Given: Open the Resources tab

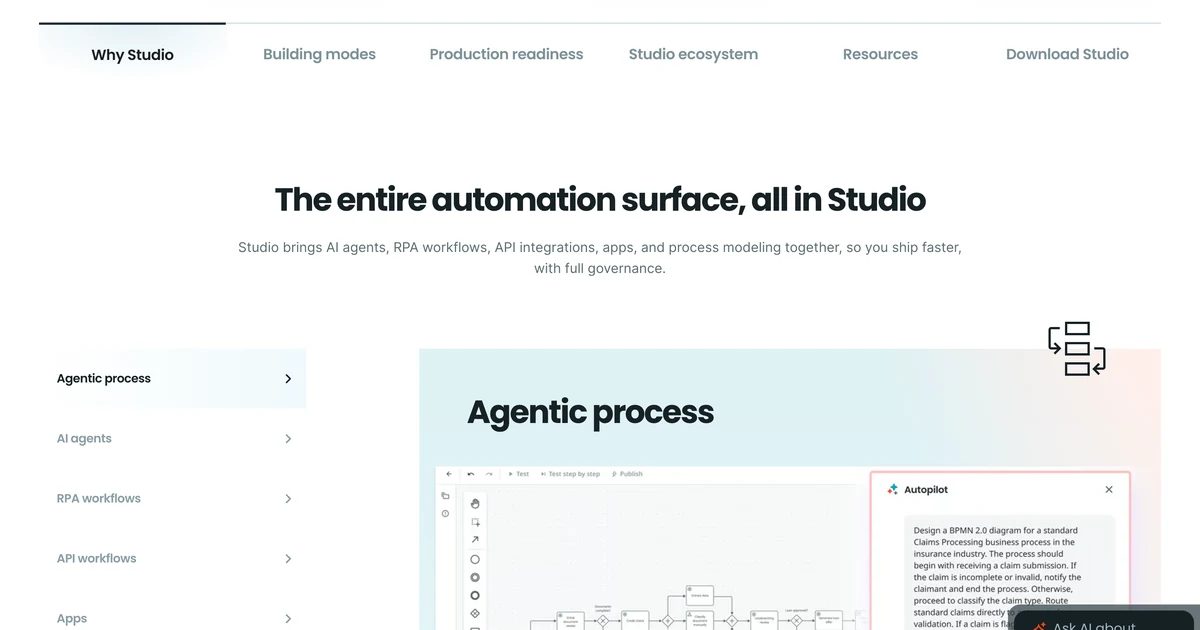Looking at the screenshot, I should click(880, 55).
